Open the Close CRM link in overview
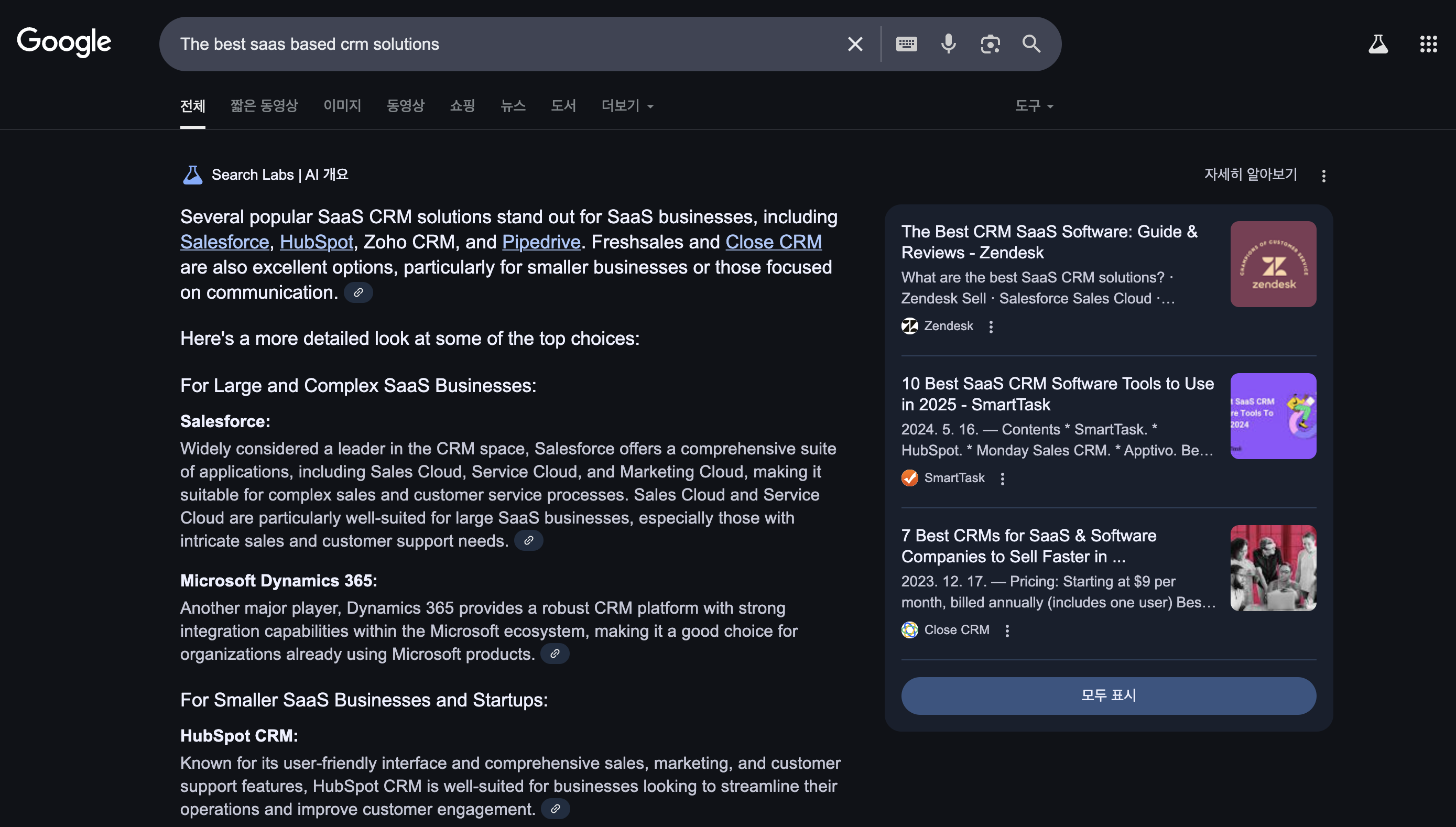Image resolution: width=1456 pixels, height=827 pixels. (x=774, y=242)
